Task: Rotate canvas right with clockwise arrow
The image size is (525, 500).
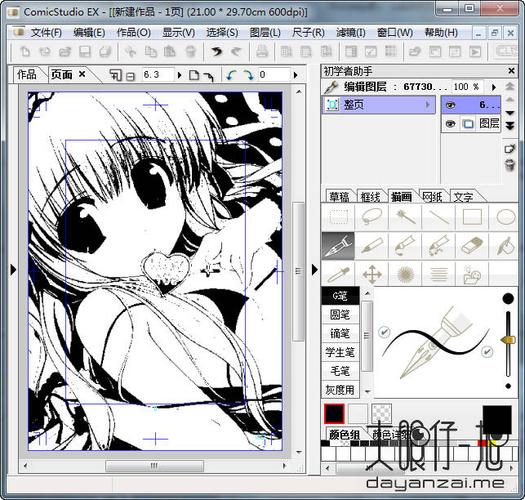Action: point(248,75)
